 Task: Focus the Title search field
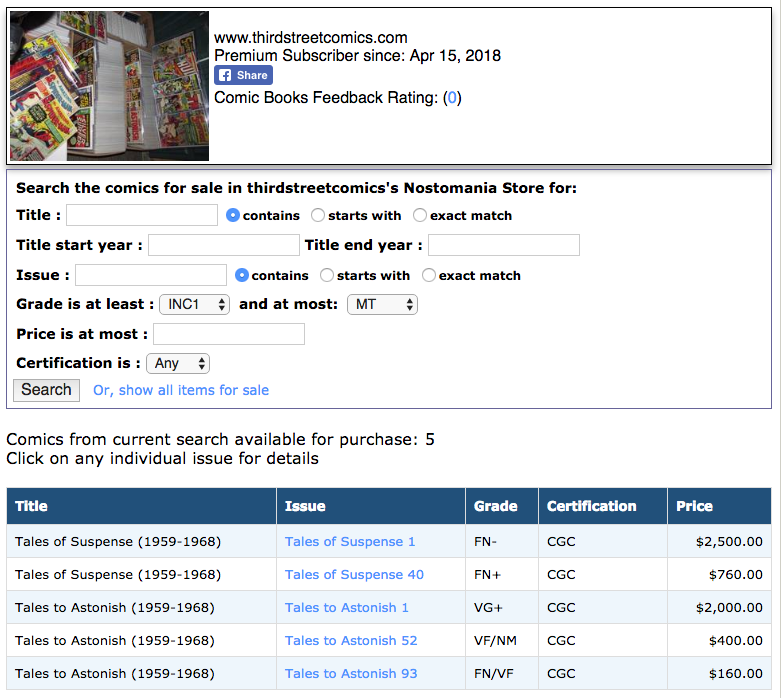pos(142,215)
